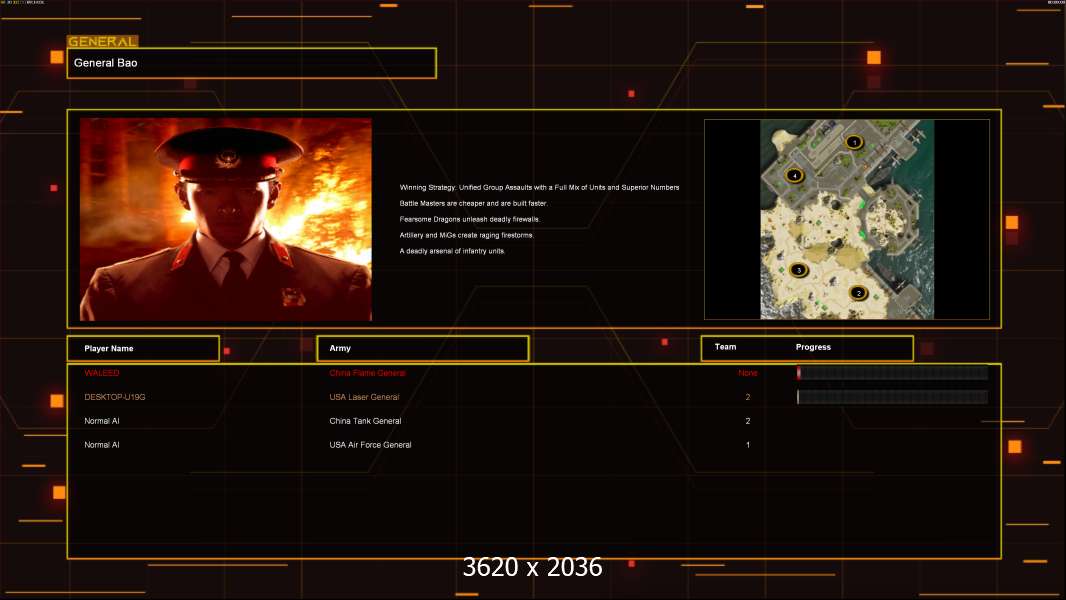Click team value 2 for China Tank General
This screenshot has height=600, width=1066.
pyautogui.click(x=748, y=421)
